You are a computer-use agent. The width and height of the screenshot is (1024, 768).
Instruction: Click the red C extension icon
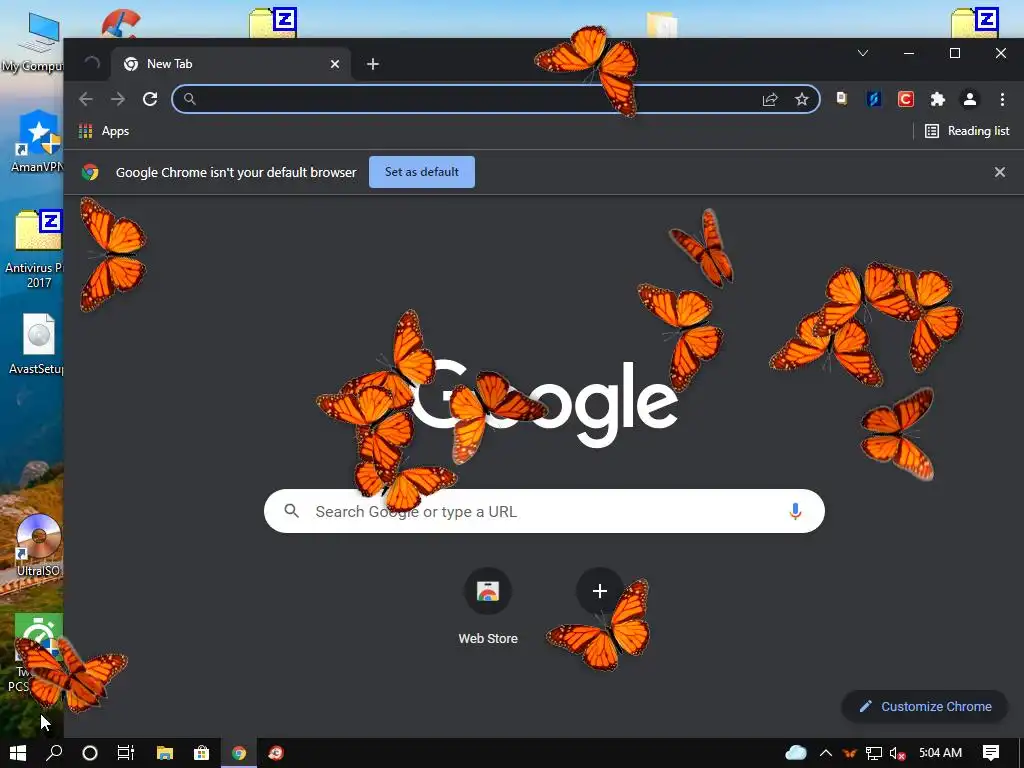click(906, 99)
